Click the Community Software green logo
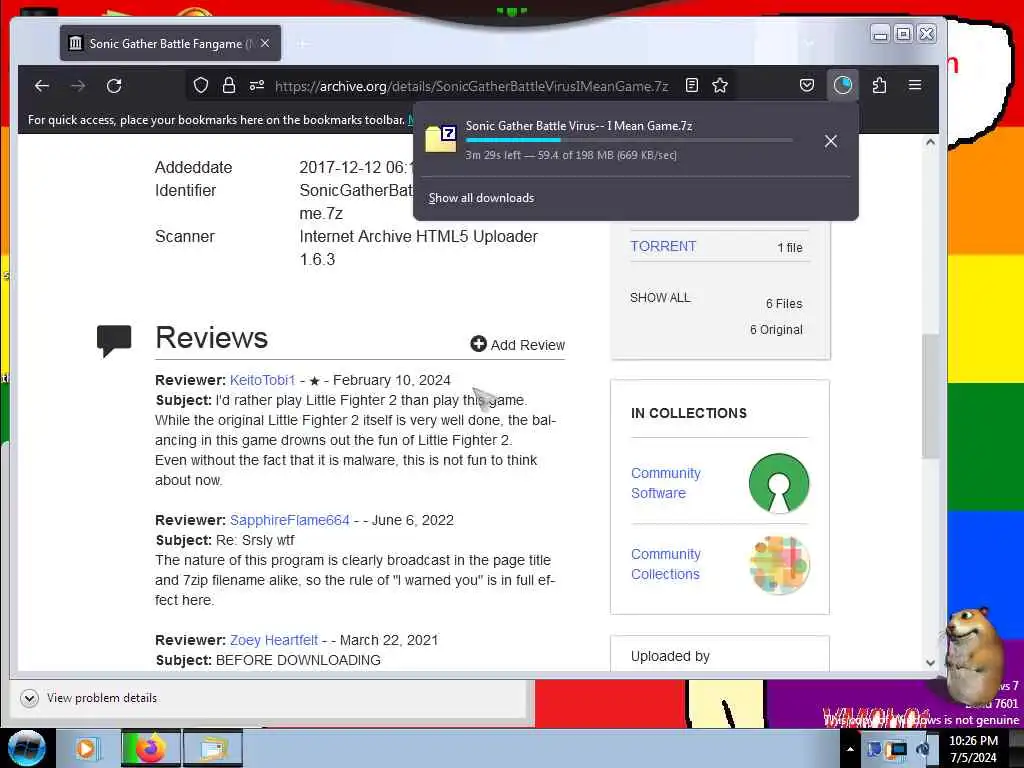 pos(779,483)
